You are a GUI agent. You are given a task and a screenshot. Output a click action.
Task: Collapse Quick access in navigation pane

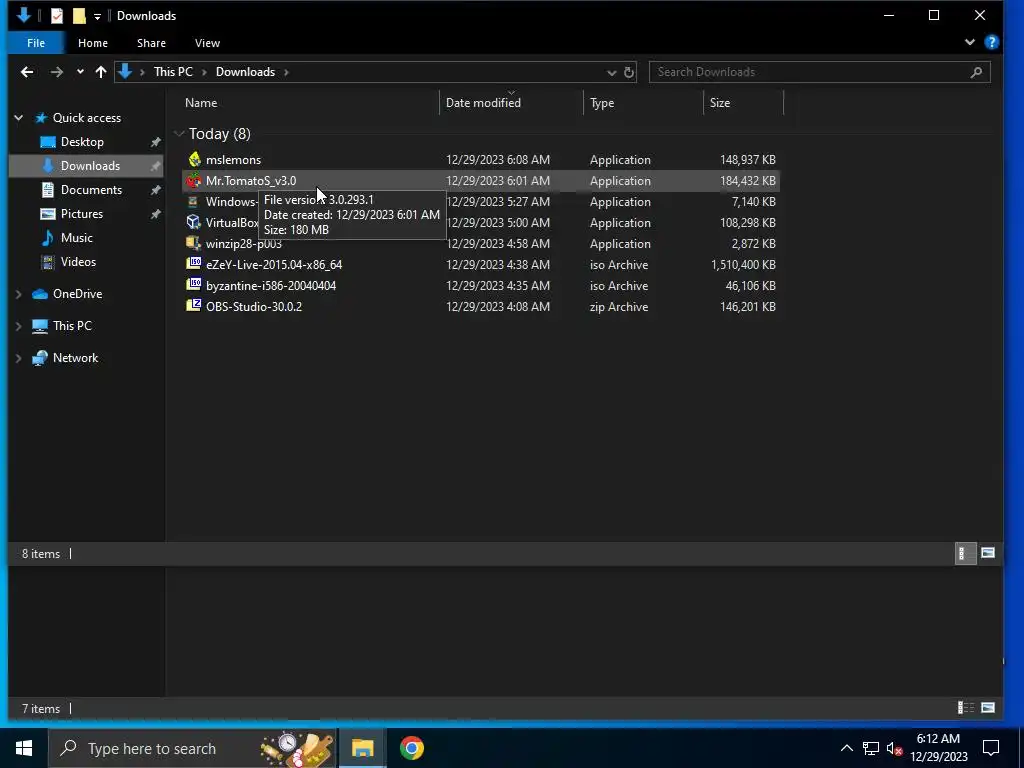pos(18,118)
